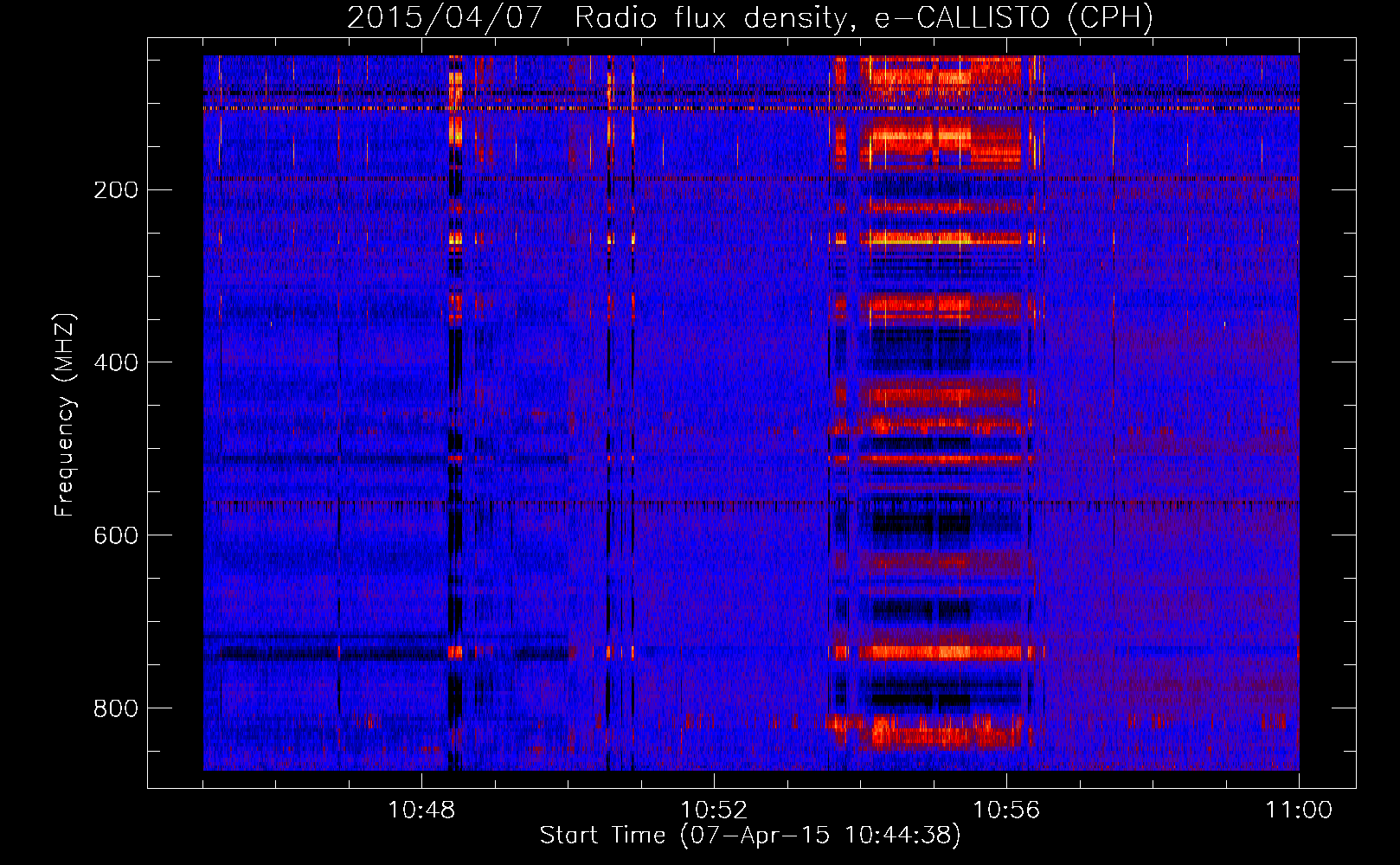
Task: Click the plot title date 2015/04/07
Action: 444,17
